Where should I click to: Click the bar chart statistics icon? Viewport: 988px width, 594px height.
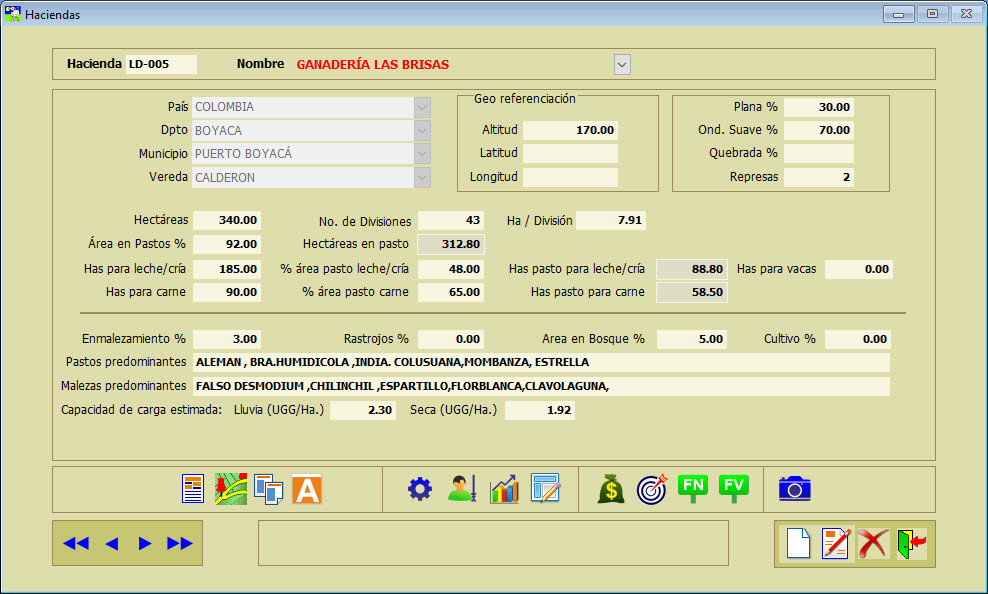point(504,488)
